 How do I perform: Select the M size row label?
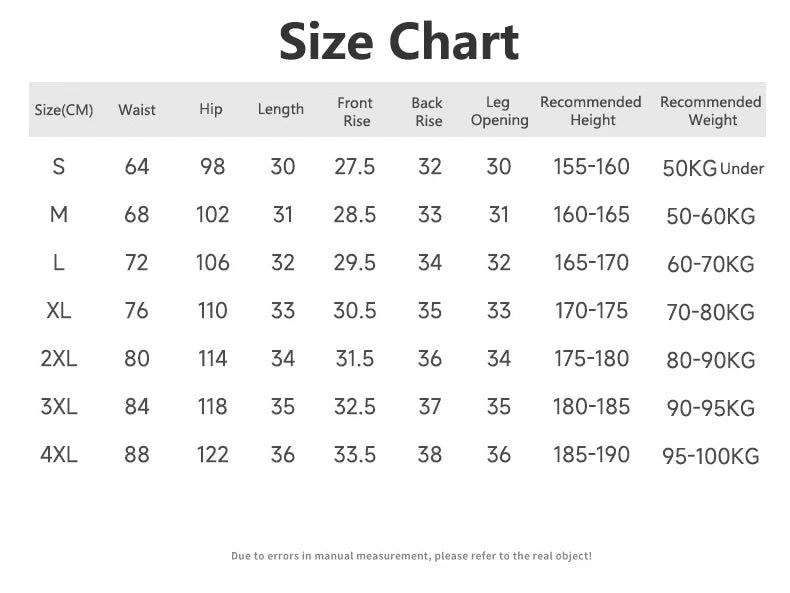coord(59,215)
